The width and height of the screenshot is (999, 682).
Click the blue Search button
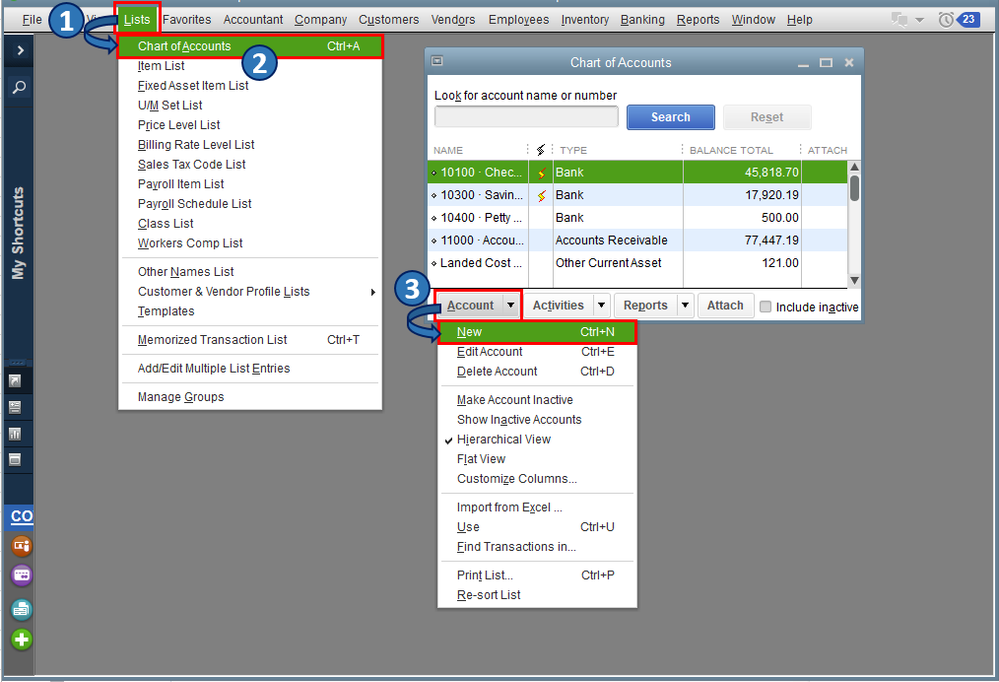(x=670, y=117)
